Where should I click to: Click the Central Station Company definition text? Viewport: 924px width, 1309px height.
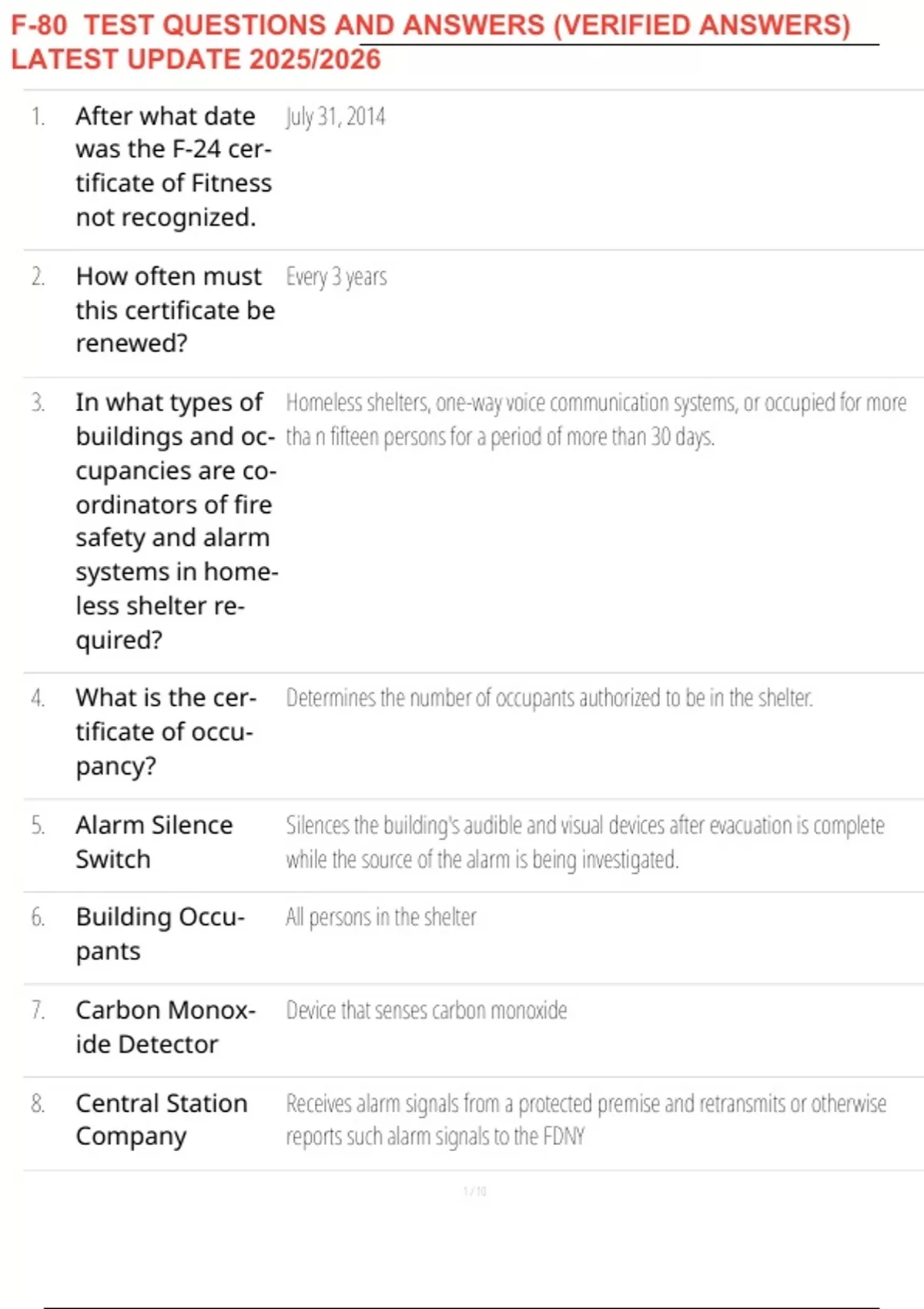585,1120
